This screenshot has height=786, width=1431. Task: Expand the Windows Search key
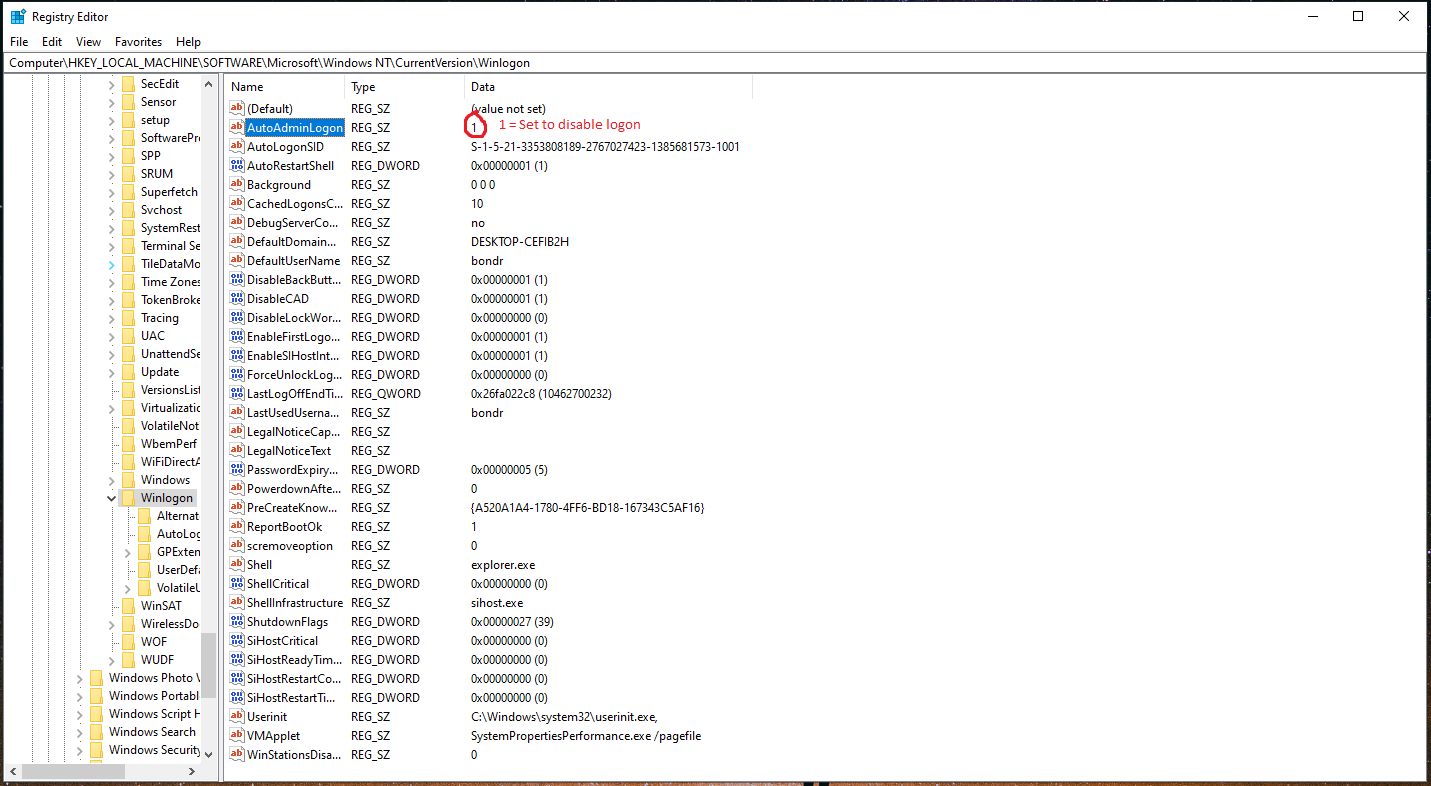coord(80,731)
